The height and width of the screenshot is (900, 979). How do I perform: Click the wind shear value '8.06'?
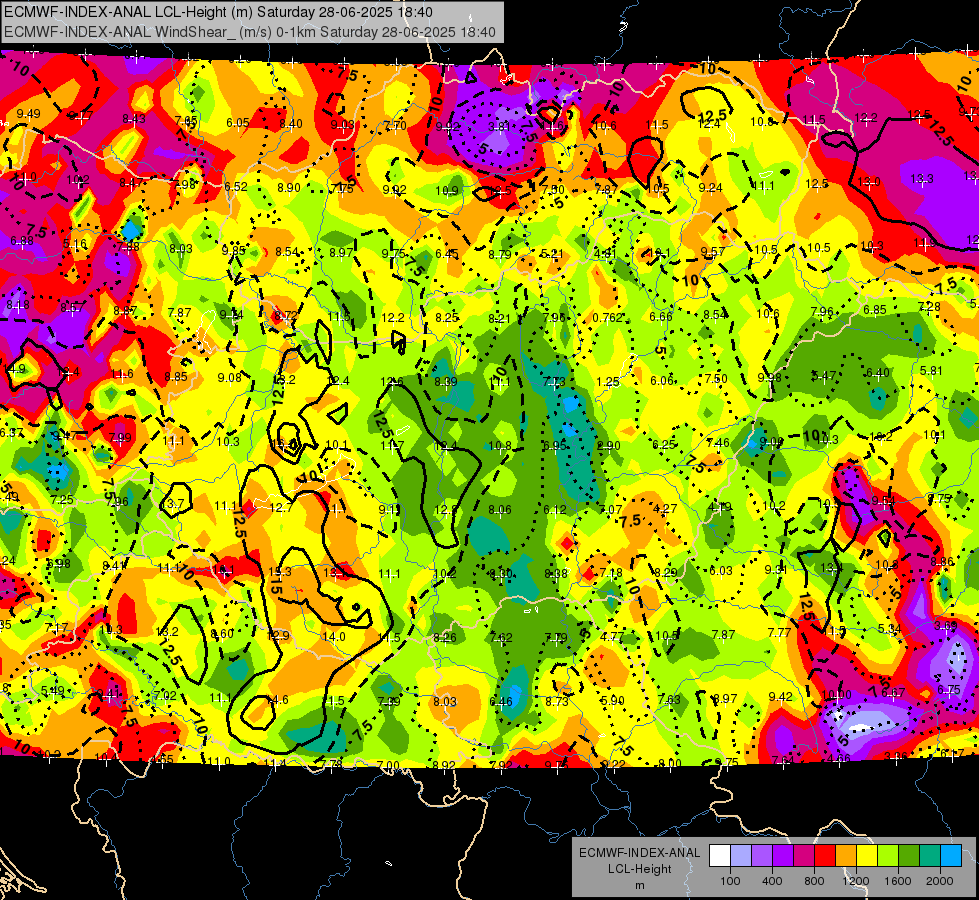coord(499,510)
